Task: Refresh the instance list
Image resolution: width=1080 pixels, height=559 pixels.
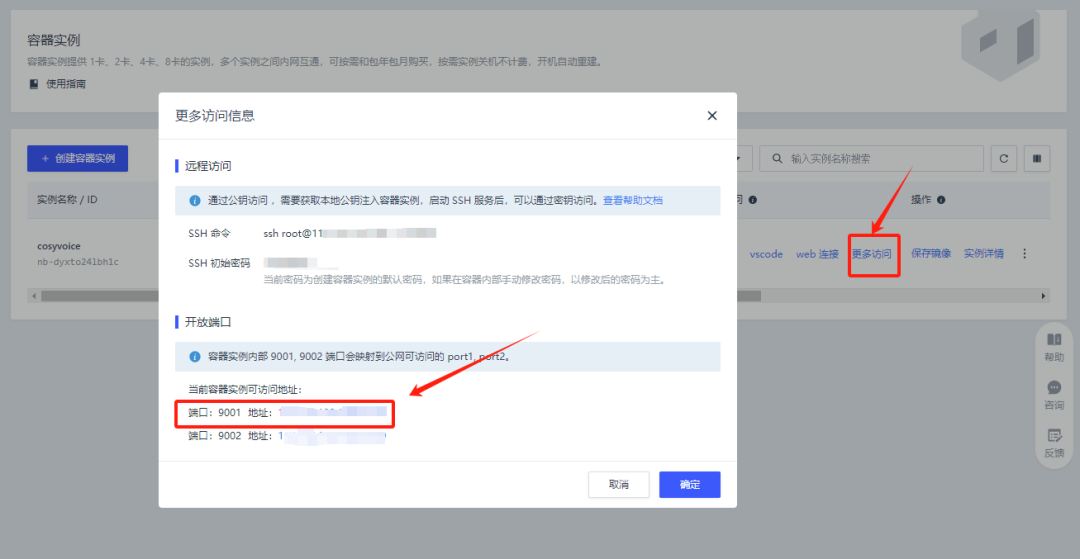Action: pos(1004,158)
